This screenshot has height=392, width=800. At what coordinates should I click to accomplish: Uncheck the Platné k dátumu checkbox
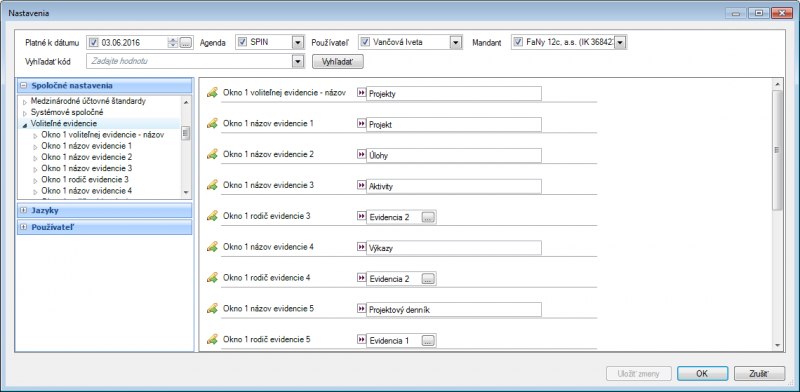[x=94, y=42]
